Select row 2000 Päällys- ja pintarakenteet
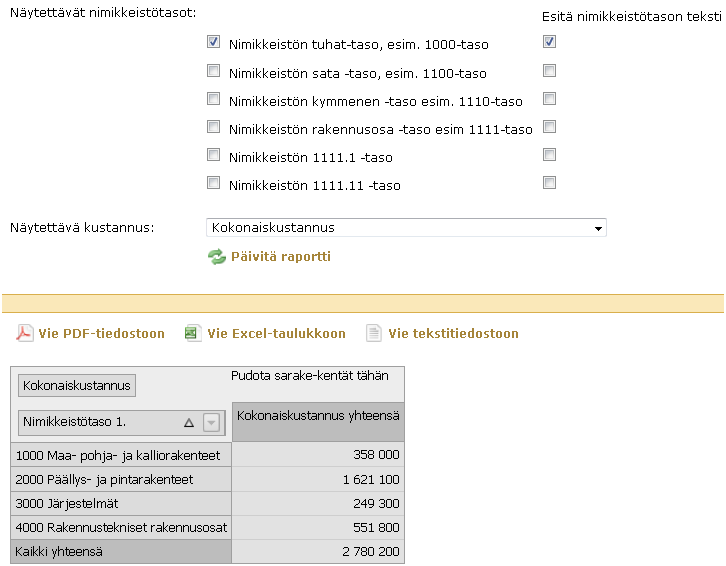The image size is (726, 566). 120,480
